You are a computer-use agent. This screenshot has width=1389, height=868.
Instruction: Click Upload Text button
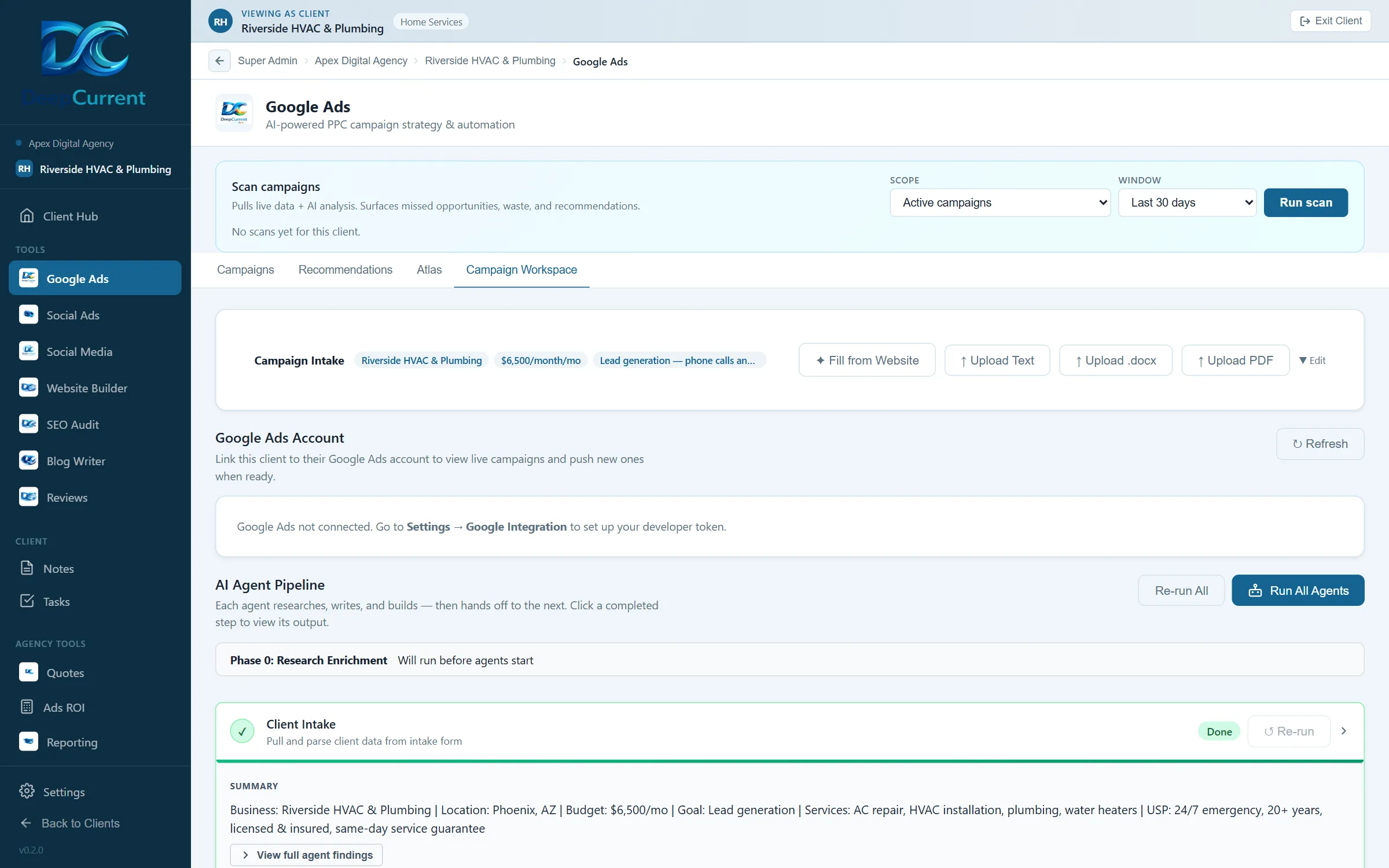(x=997, y=360)
